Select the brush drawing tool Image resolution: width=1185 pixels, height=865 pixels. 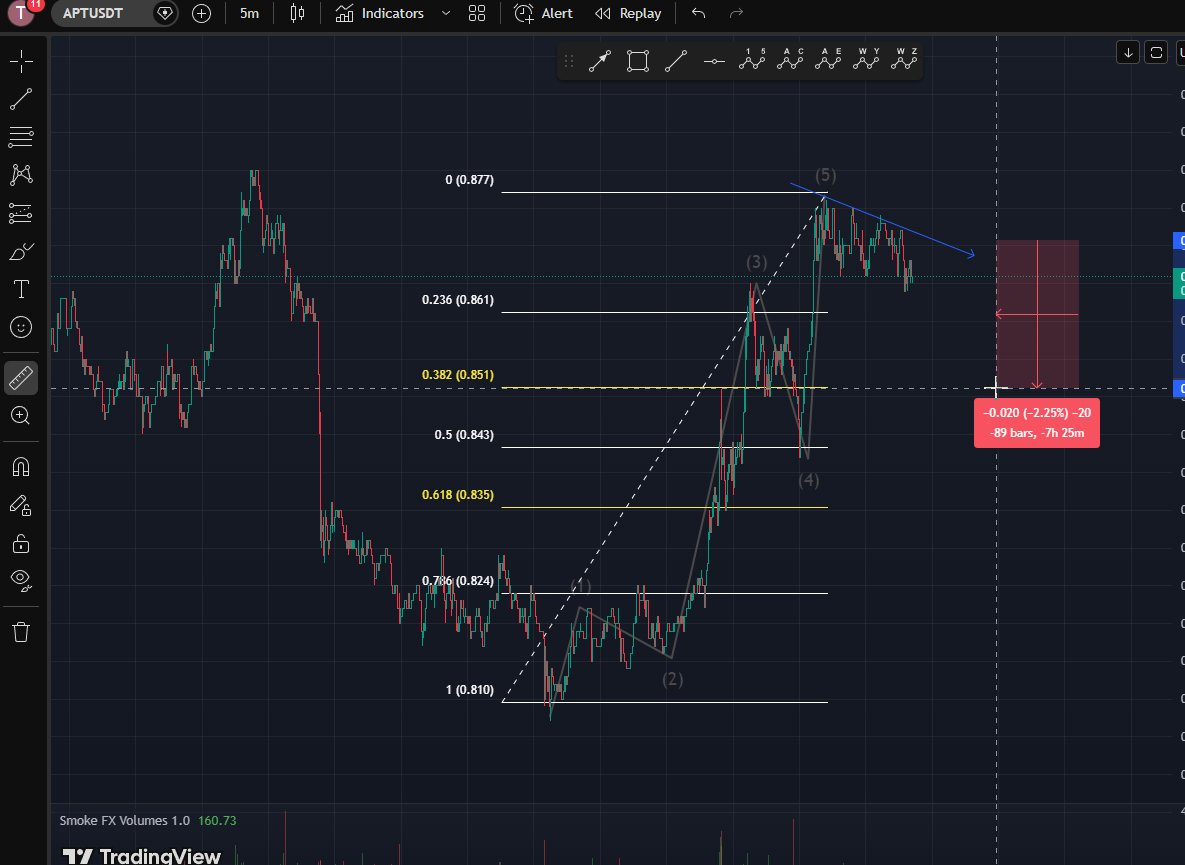21,251
